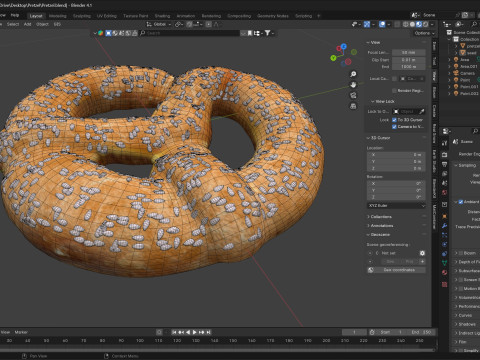Set the Focal Length field
The image size is (480, 360).
point(409,53)
